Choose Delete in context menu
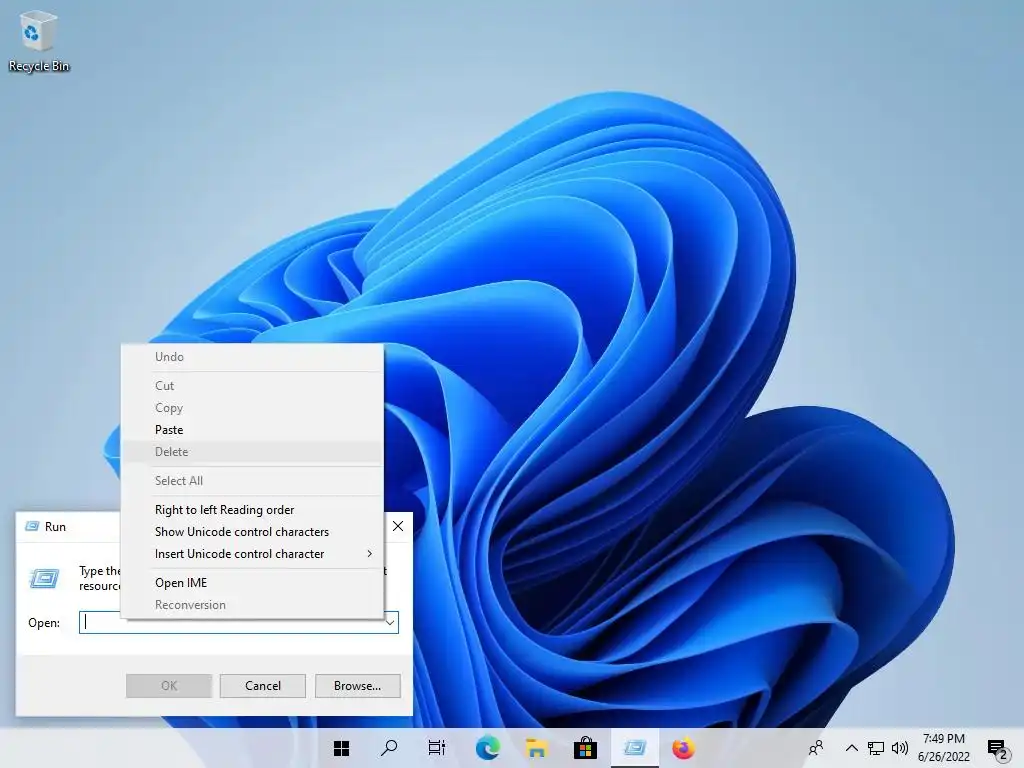1024x768 pixels. (252, 452)
